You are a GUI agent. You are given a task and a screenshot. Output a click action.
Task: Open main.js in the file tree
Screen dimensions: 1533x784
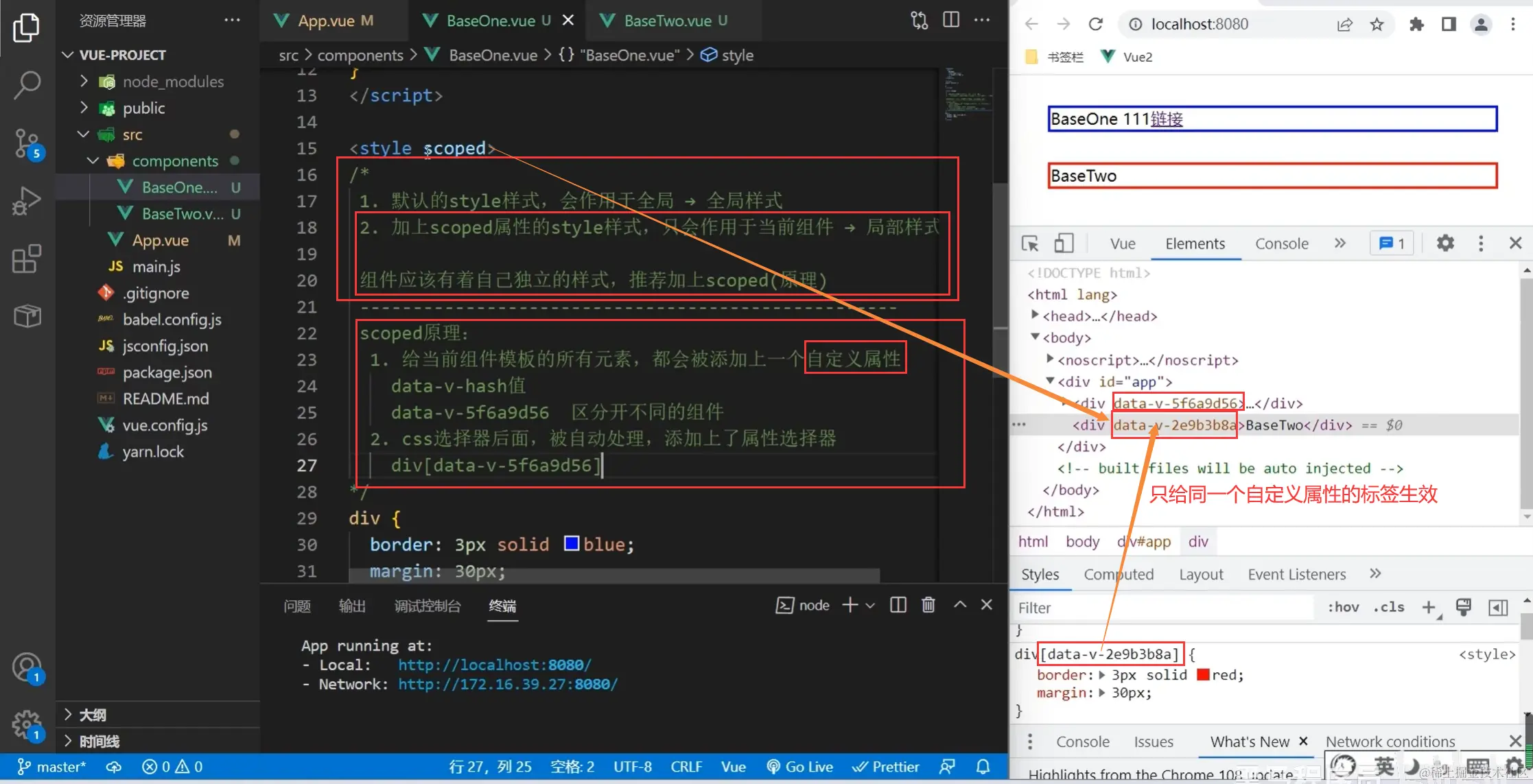[156, 267]
